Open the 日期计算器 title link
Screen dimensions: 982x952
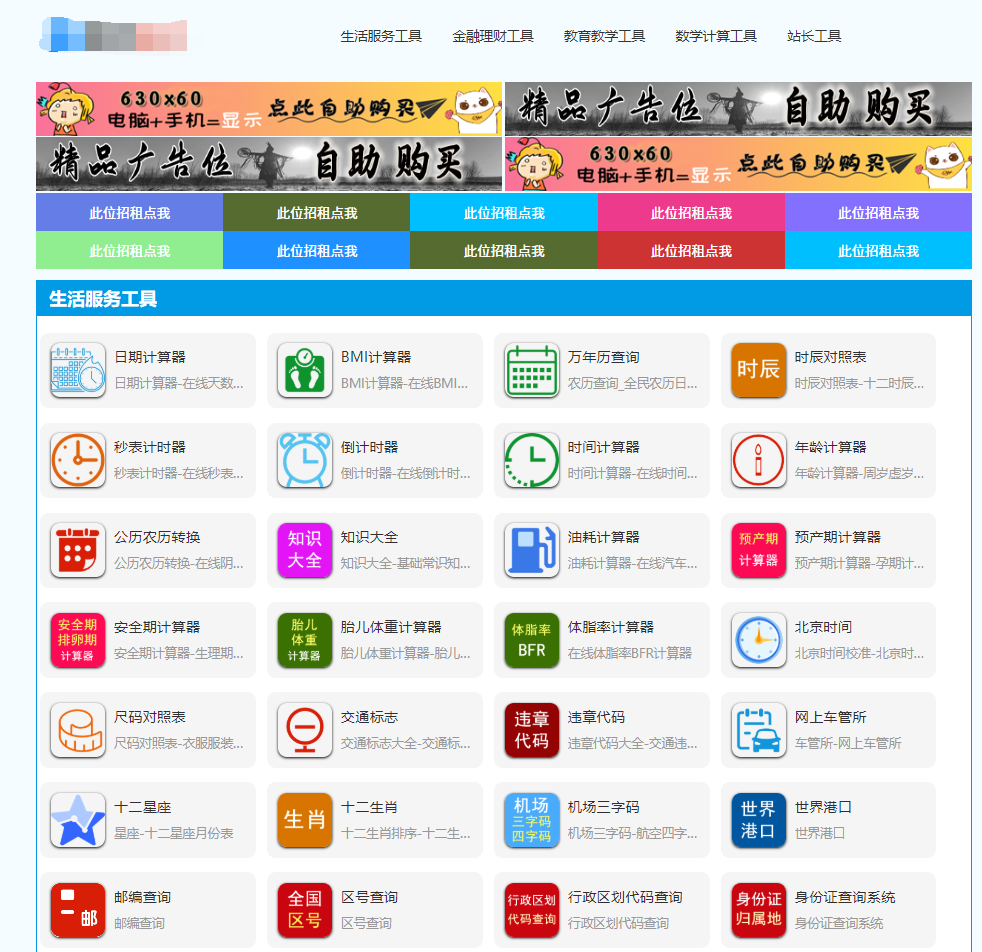[x=150, y=357]
